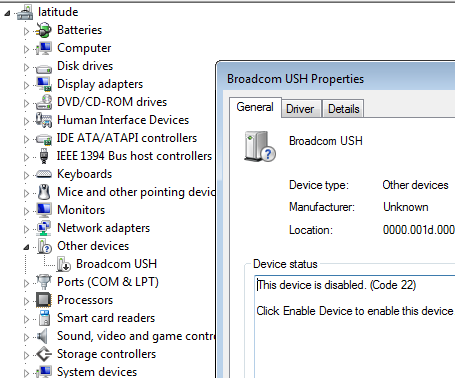This screenshot has width=455, height=378.
Task: Collapse the Other devices node arrow
Action: [x=26, y=247]
